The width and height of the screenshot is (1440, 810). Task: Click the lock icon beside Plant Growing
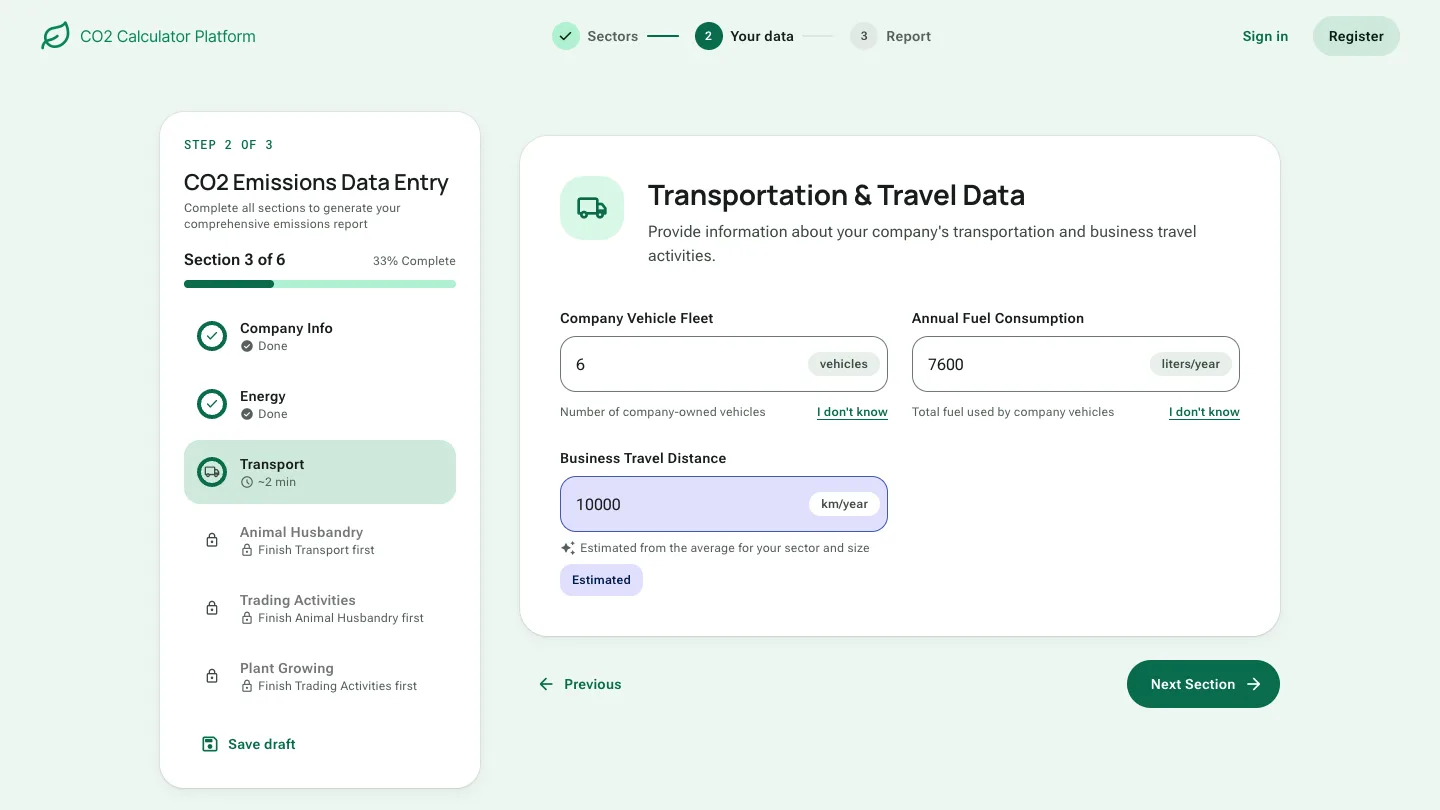click(x=212, y=676)
